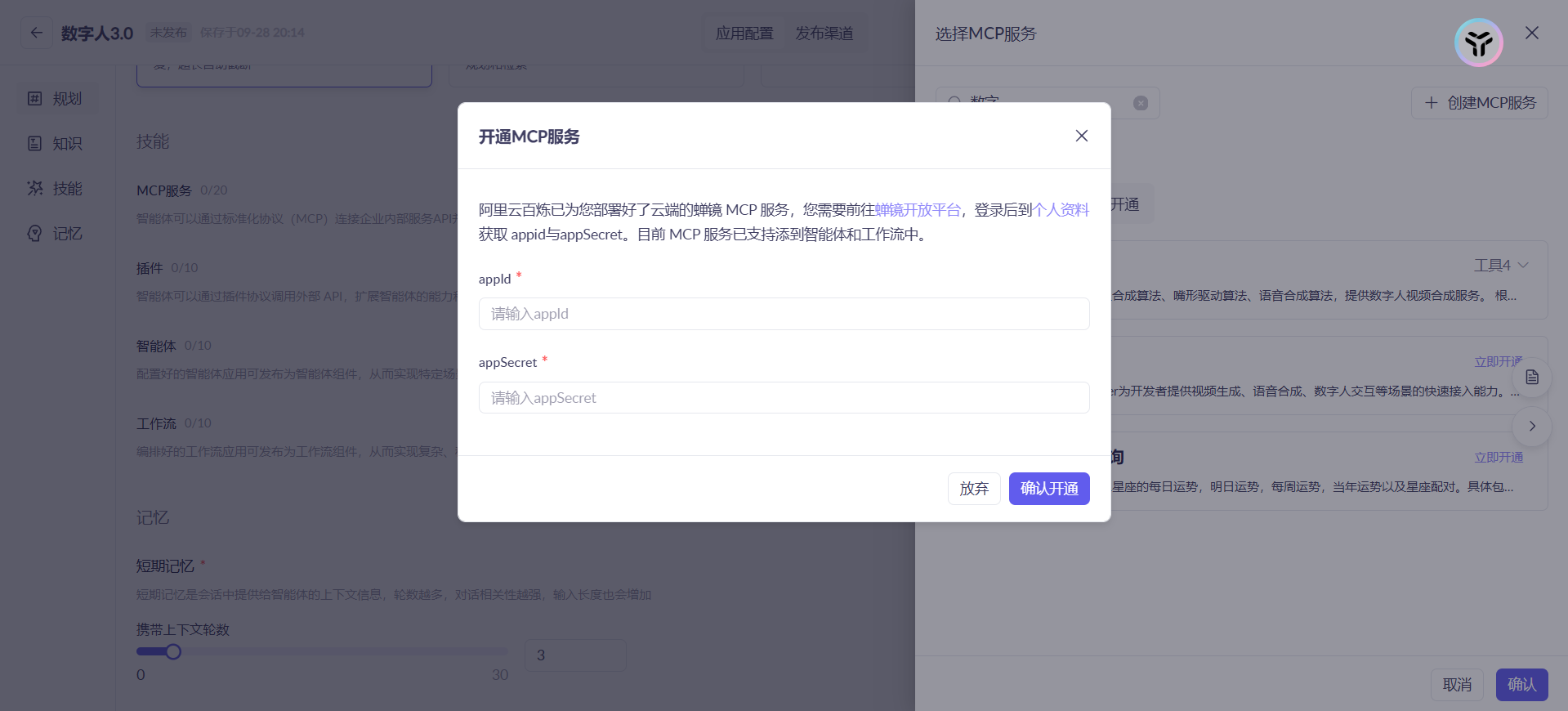Click the 未发布 status tag
The image size is (1568, 711).
click(x=168, y=33)
